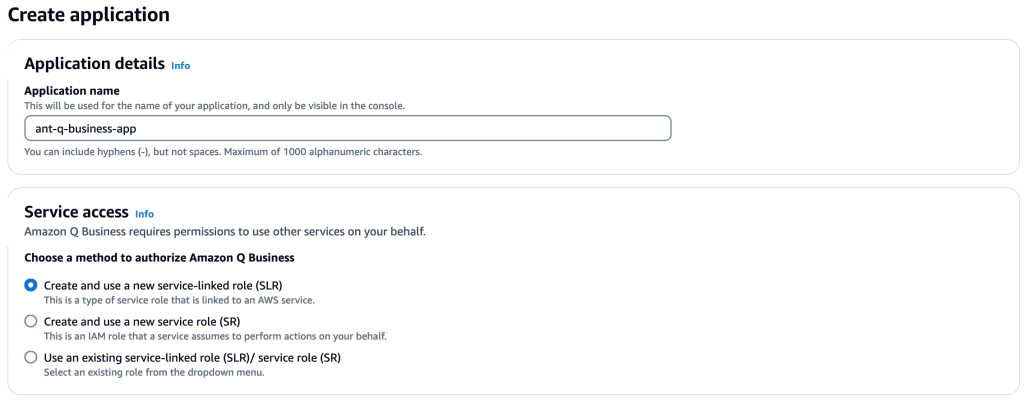Image resolution: width=1024 pixels, height=400 pixels.
Task: Click the 'IAM role that a service assumes' description
Action: click(216, 337)
